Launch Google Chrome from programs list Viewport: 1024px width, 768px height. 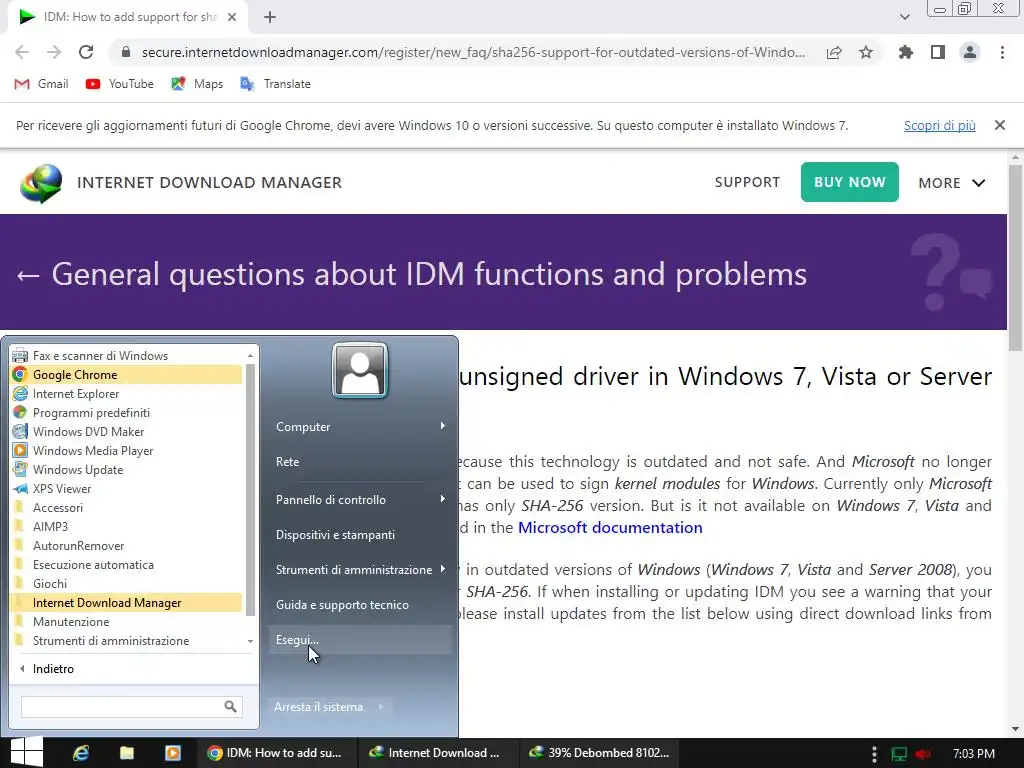127,374
